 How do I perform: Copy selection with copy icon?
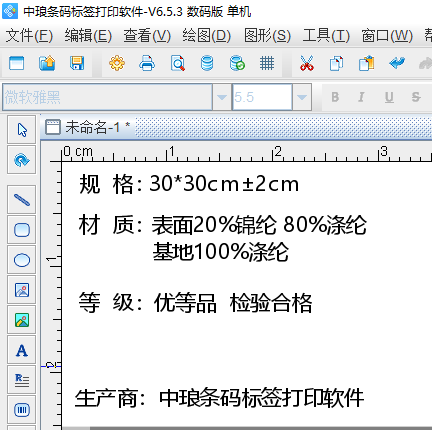coord(336,63)
